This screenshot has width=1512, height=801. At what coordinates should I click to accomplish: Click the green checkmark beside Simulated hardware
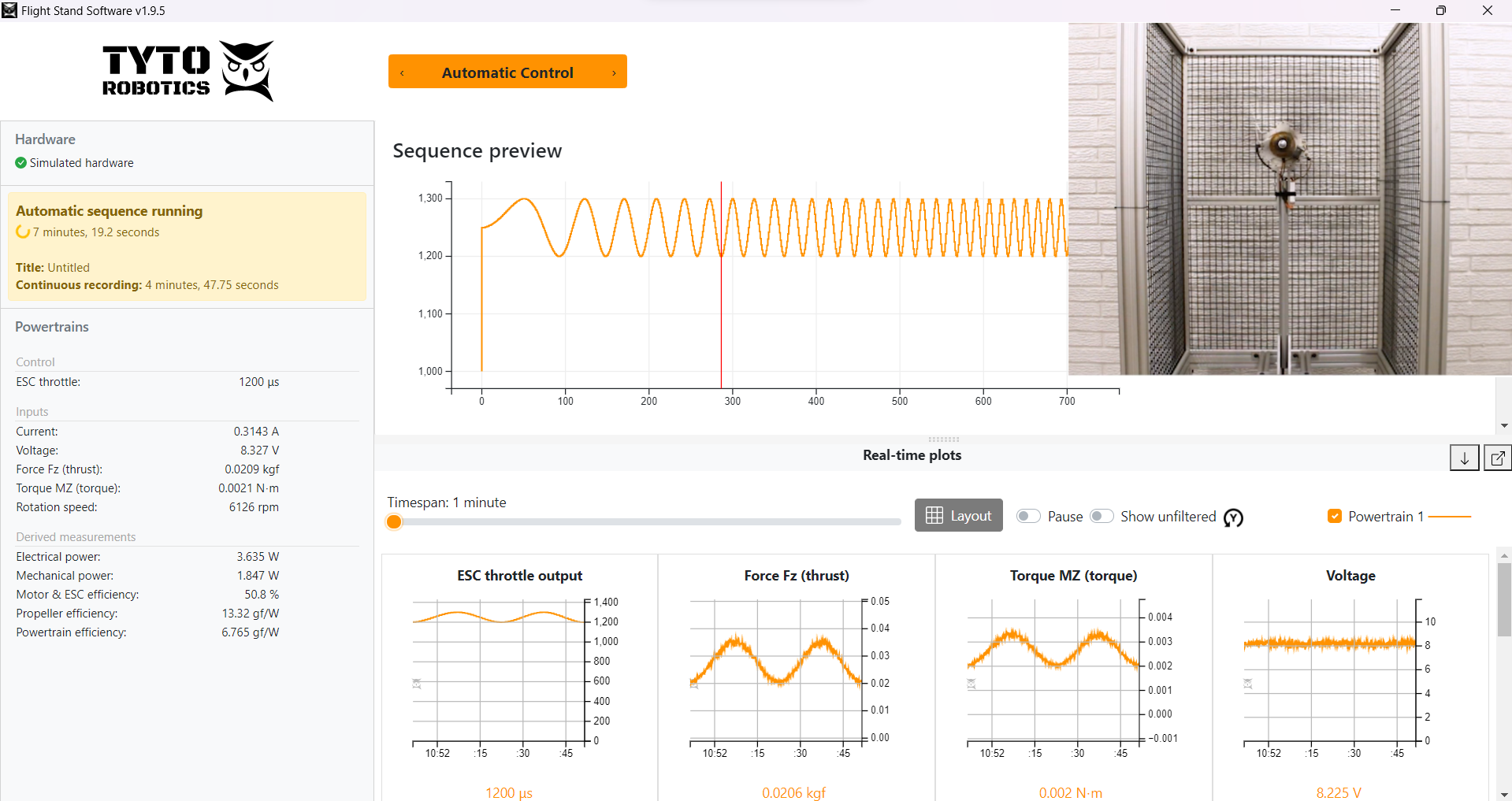[x=20, y=163]
